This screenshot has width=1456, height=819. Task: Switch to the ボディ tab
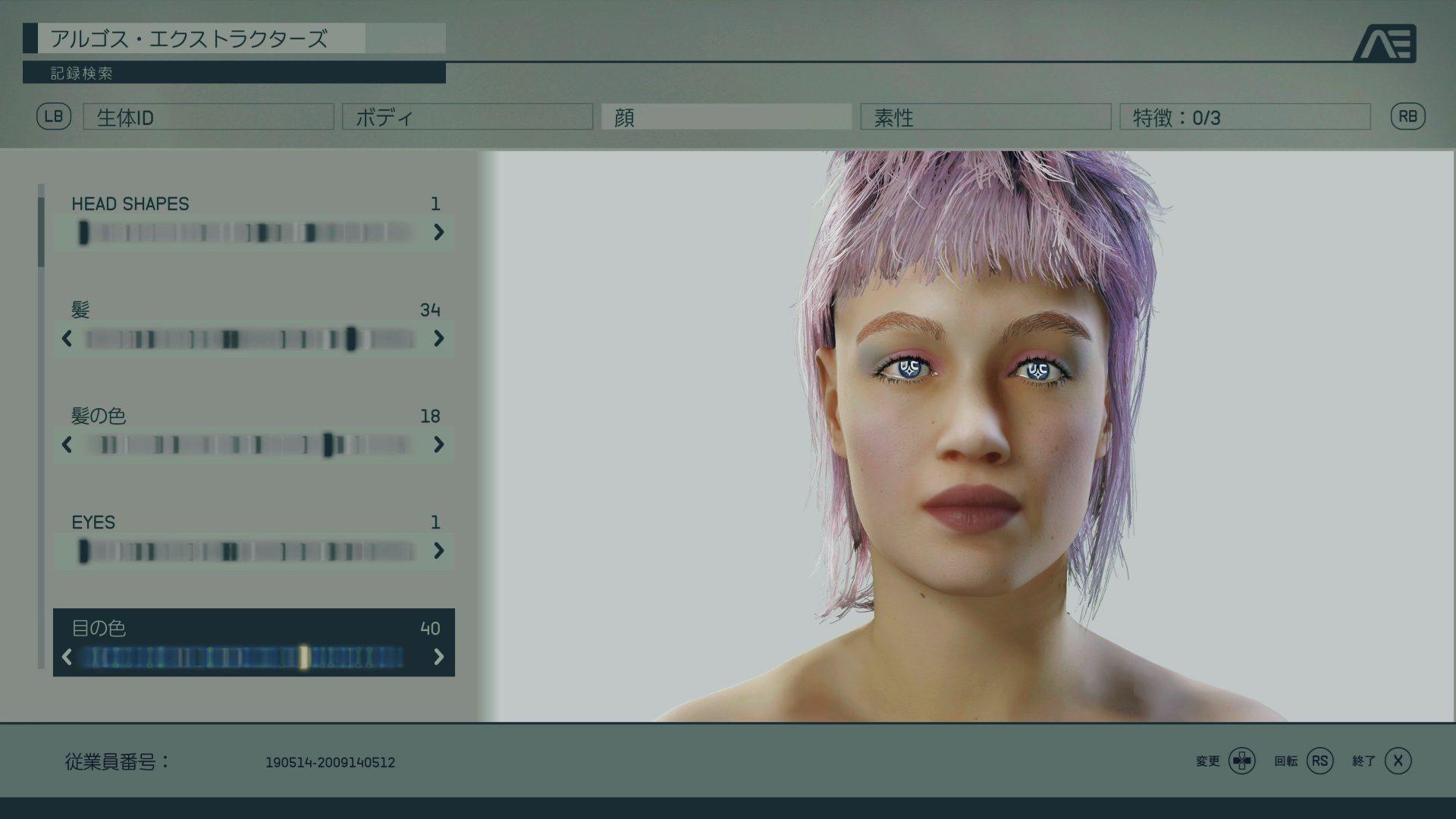click(467, 117)
